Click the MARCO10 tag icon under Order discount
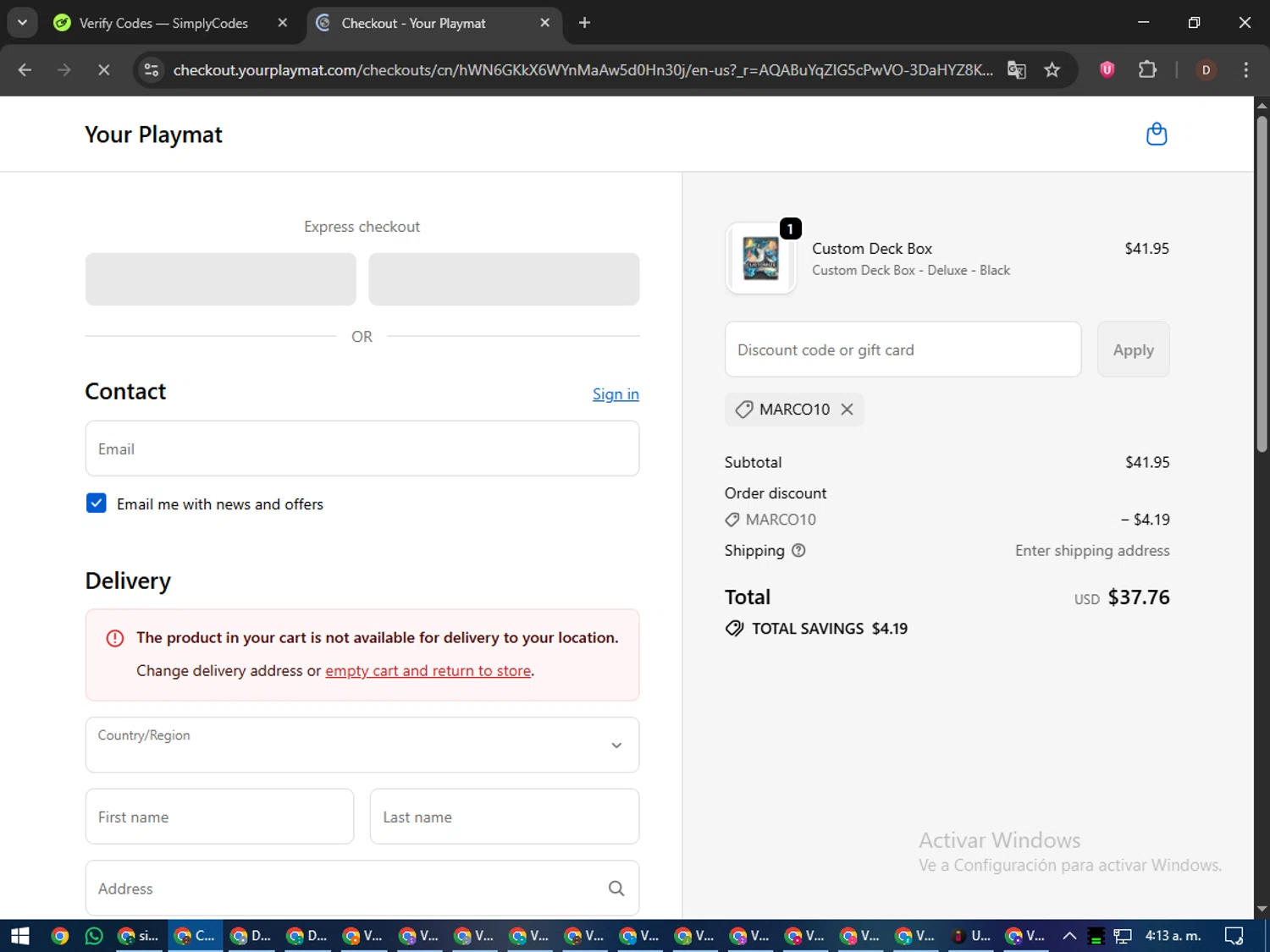The height and width of the screenshot is (952, 1270). tap(732, 520)
